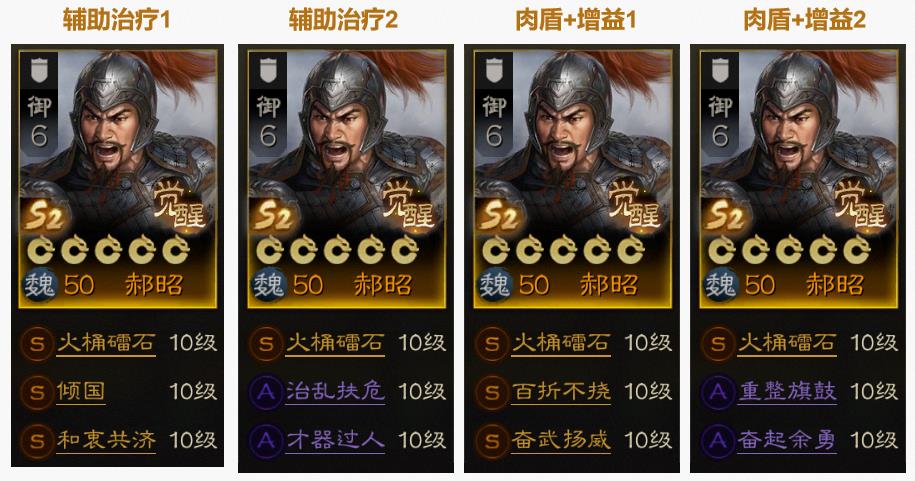Open 火桶礌石 skill under 辅助治疗2
This screenshot has height=481, width=915.
(336, 343)
